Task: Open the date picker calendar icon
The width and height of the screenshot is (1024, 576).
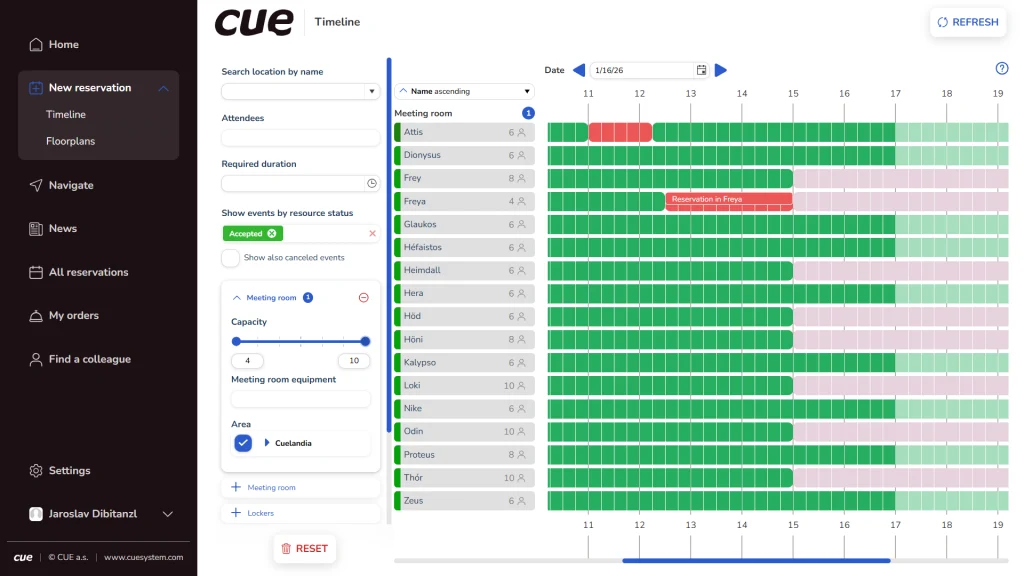Action: (x=701, y=70)
